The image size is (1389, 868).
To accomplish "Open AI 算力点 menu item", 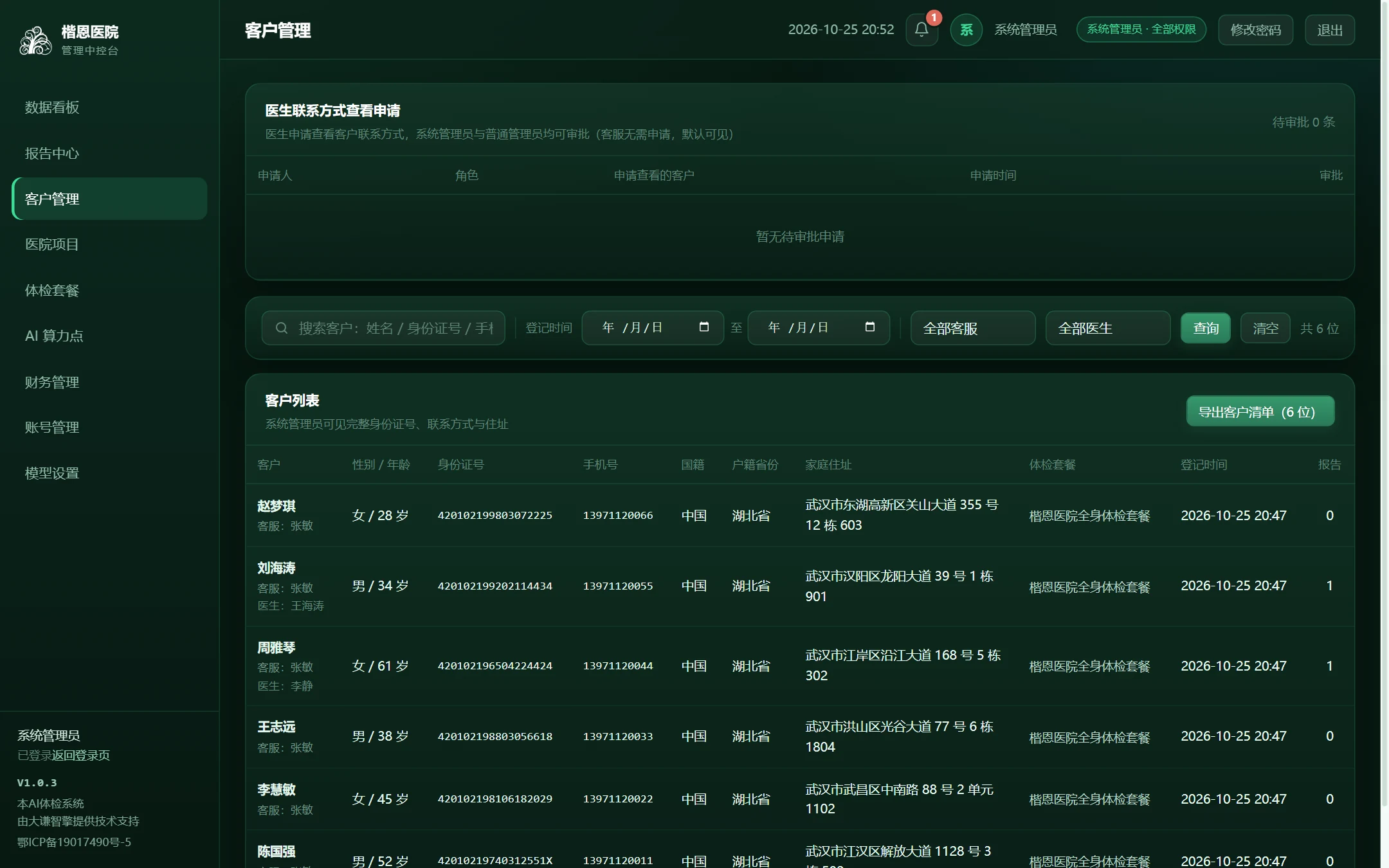I will (109, 336).
